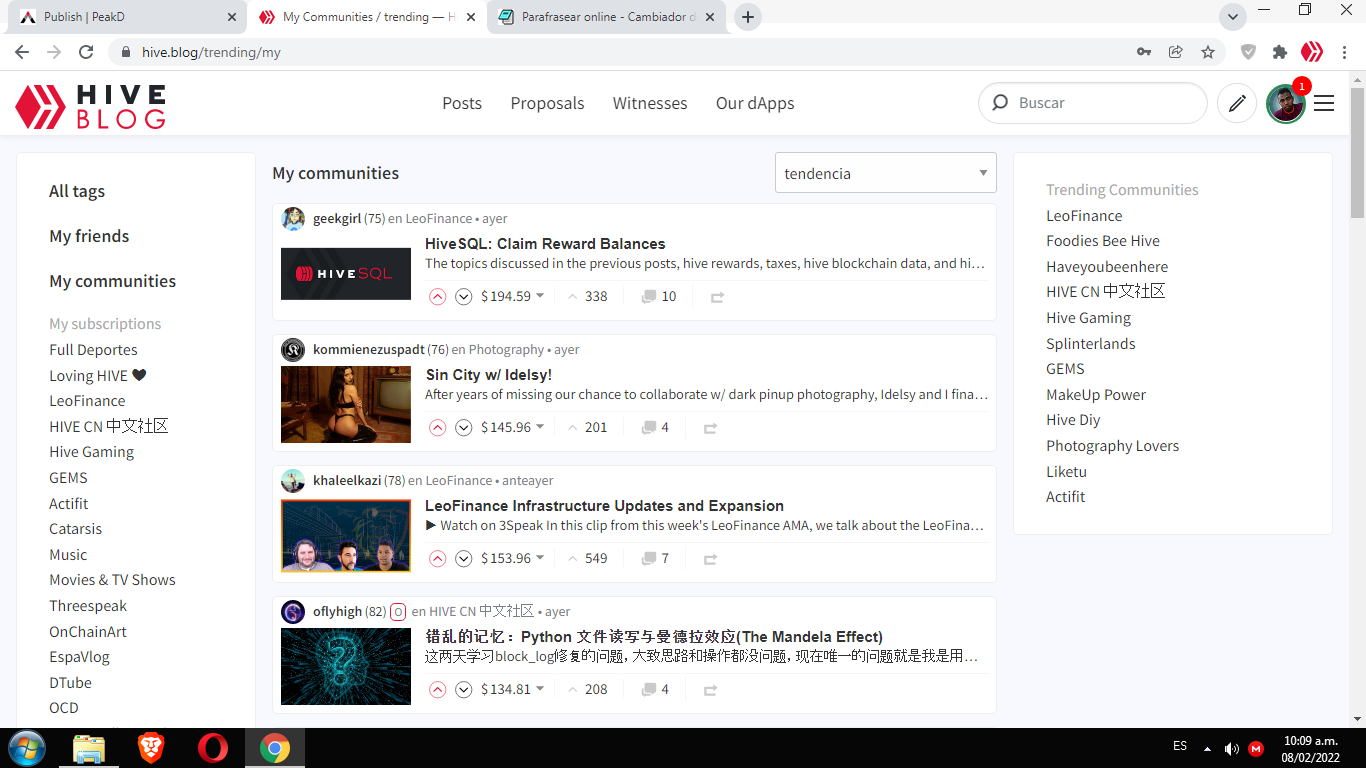Image resolution: width=1366 pixels, height=768 pixels.
Task: Open Foodies Bee Hive trending community
Action: coord(1103,241)
